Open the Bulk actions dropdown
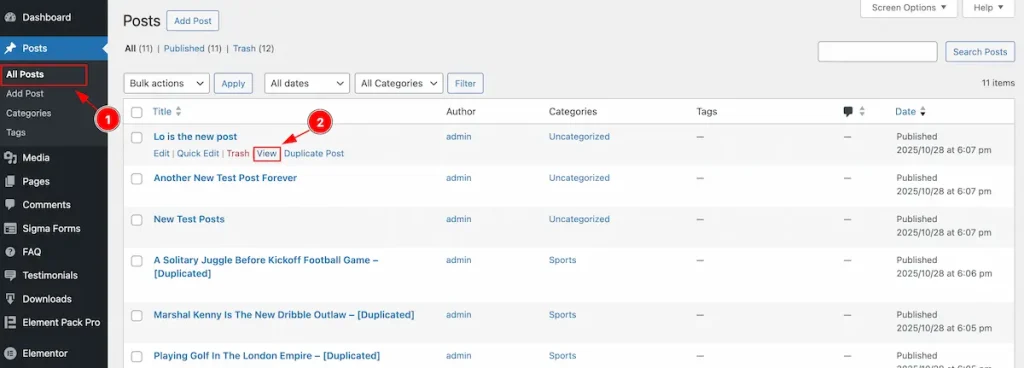 (x=167, y=84)
